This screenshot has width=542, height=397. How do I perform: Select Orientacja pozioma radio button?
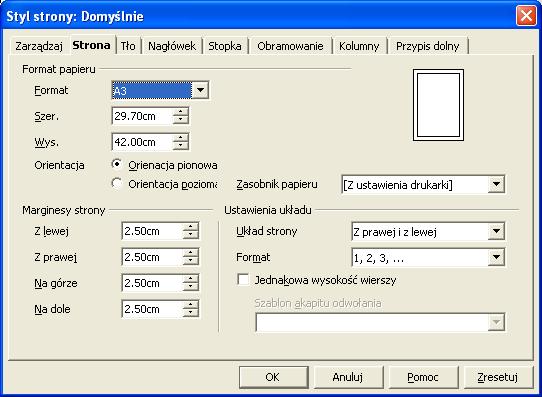point(117,183)
